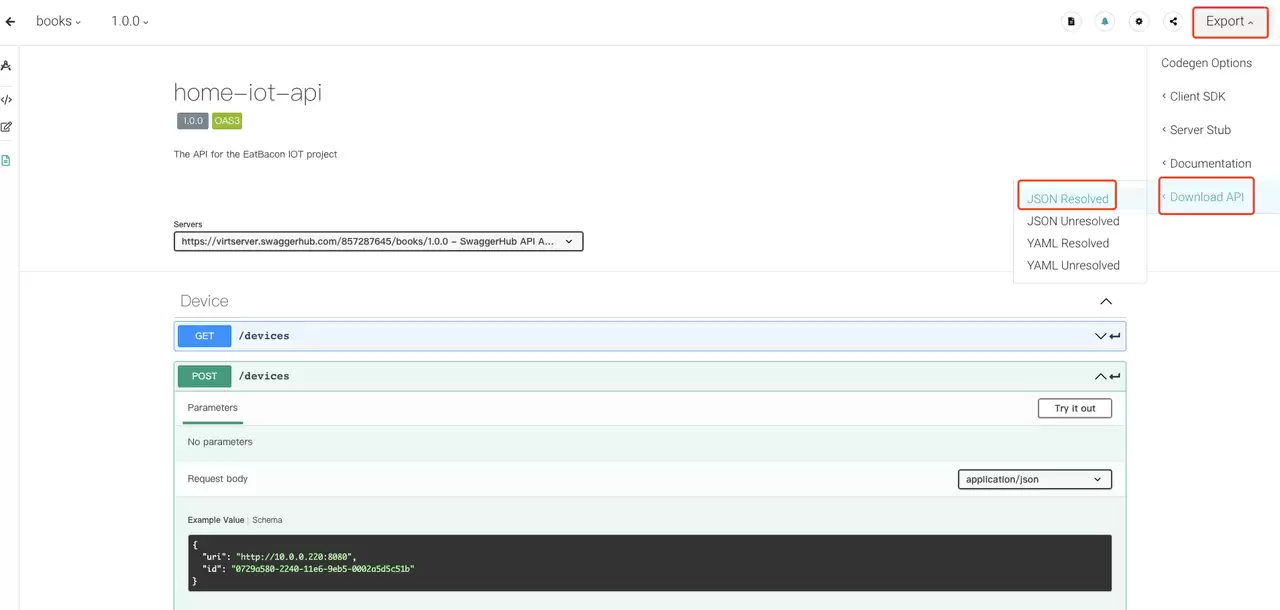This screenshot has height=610, width=1280.
Task: Open the Servers URL dropdown
Action: 378,241
